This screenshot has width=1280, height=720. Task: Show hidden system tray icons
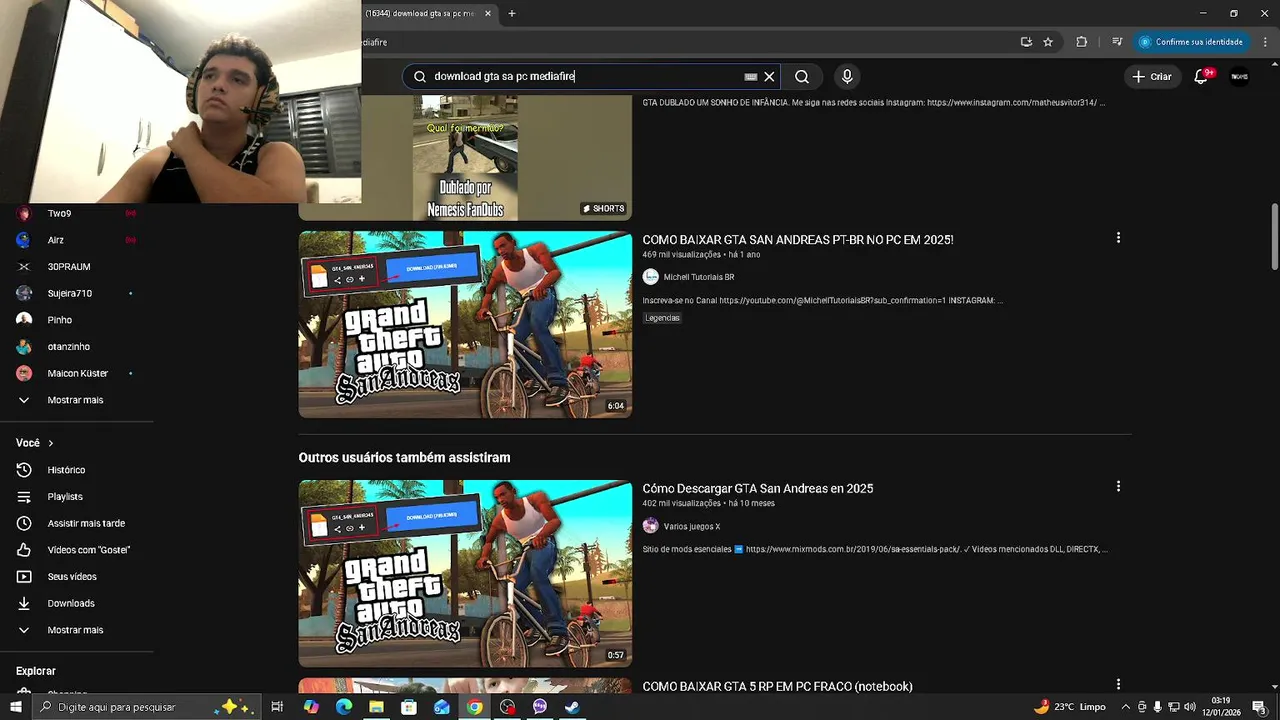[1125, 707]
